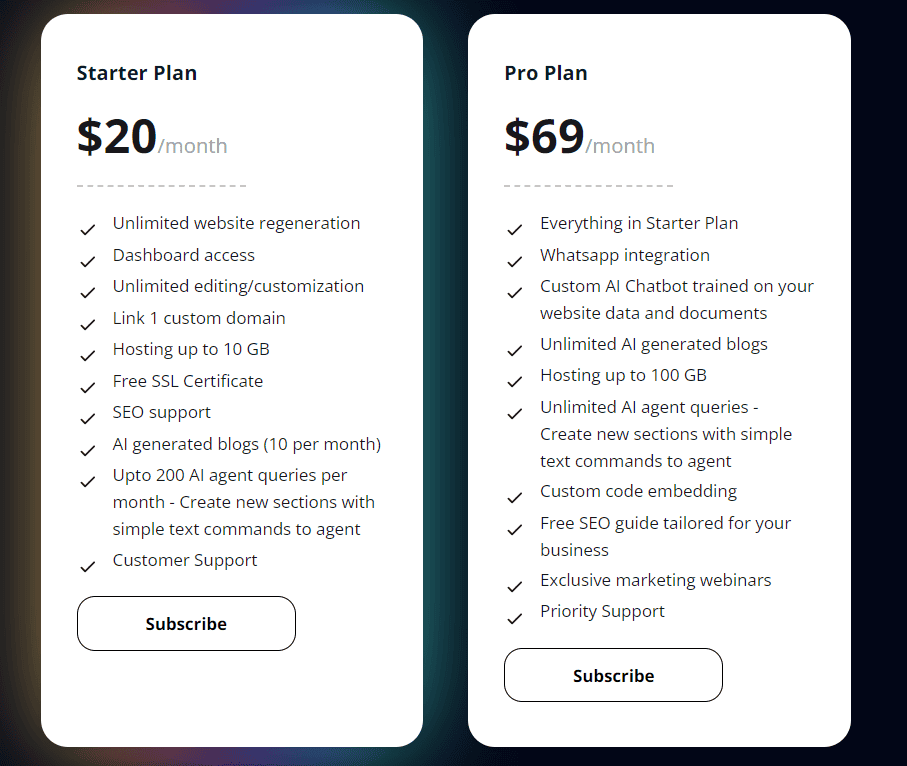
Task: Click the checkmark beside Priority Support
Action: click(515, 616)
